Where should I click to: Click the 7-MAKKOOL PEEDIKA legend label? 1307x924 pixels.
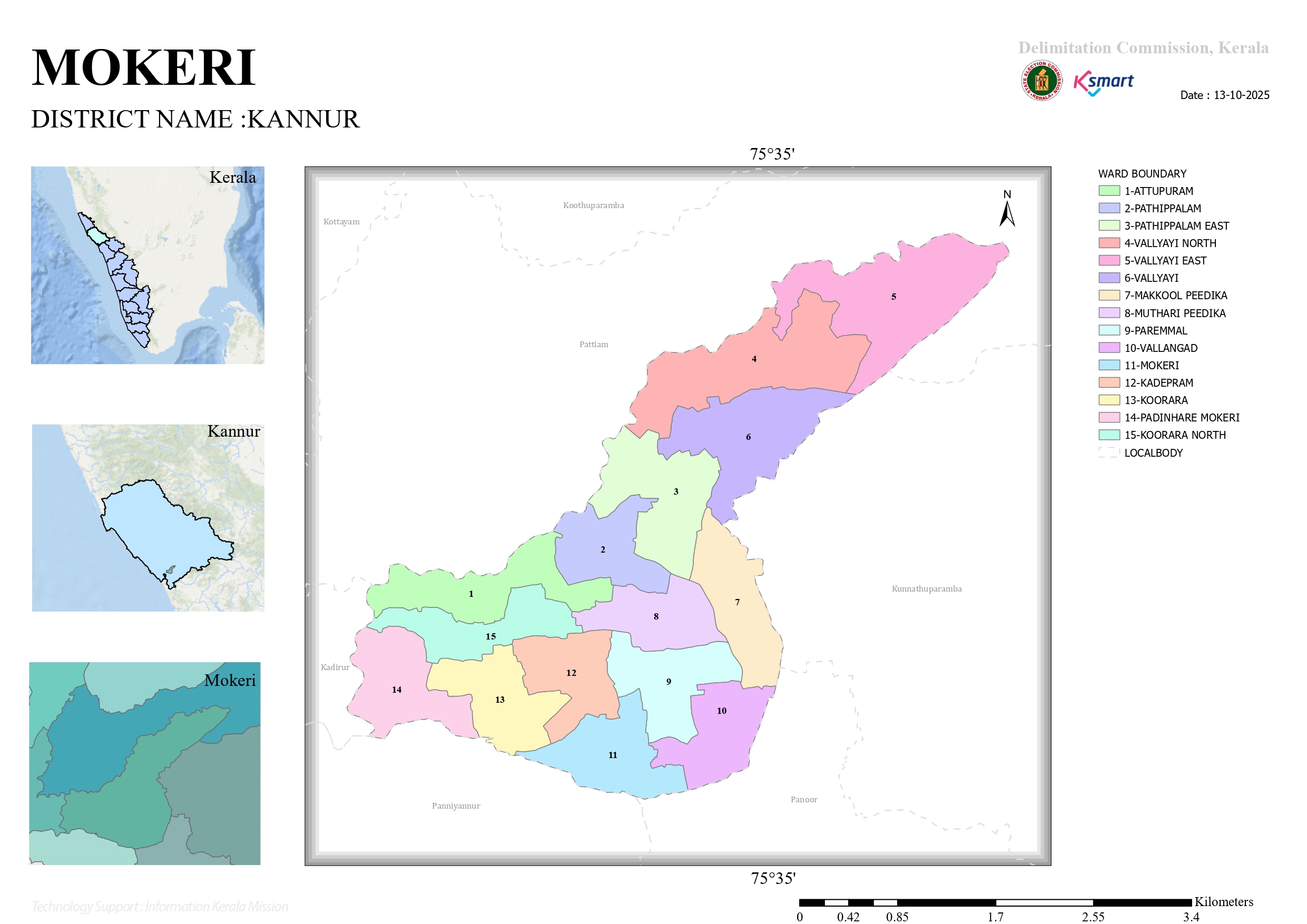1175,295
